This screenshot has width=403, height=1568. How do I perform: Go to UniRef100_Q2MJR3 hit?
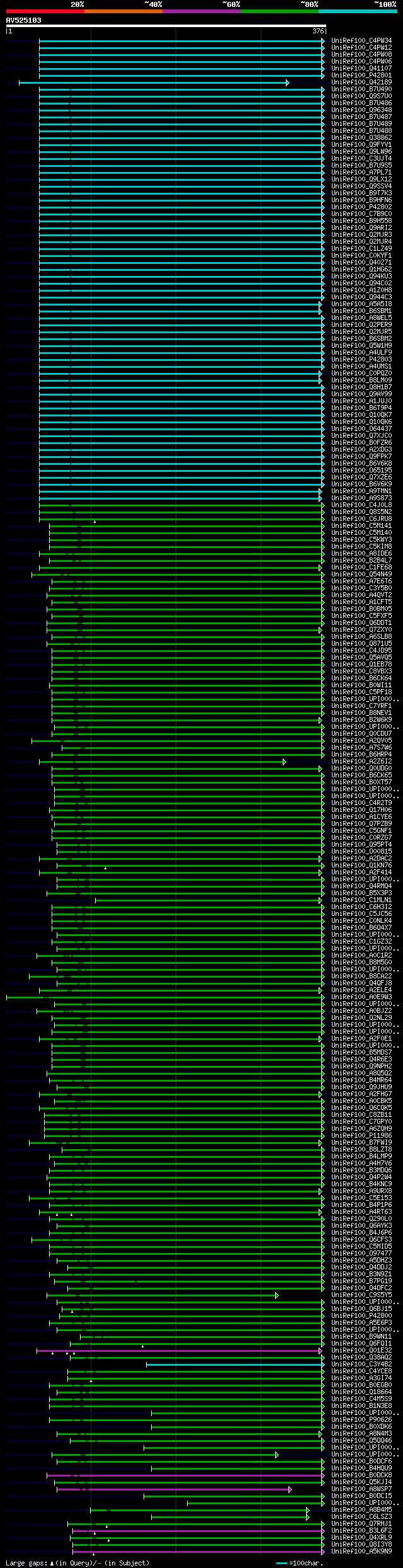pyautogui.click(x=361, y=235)
